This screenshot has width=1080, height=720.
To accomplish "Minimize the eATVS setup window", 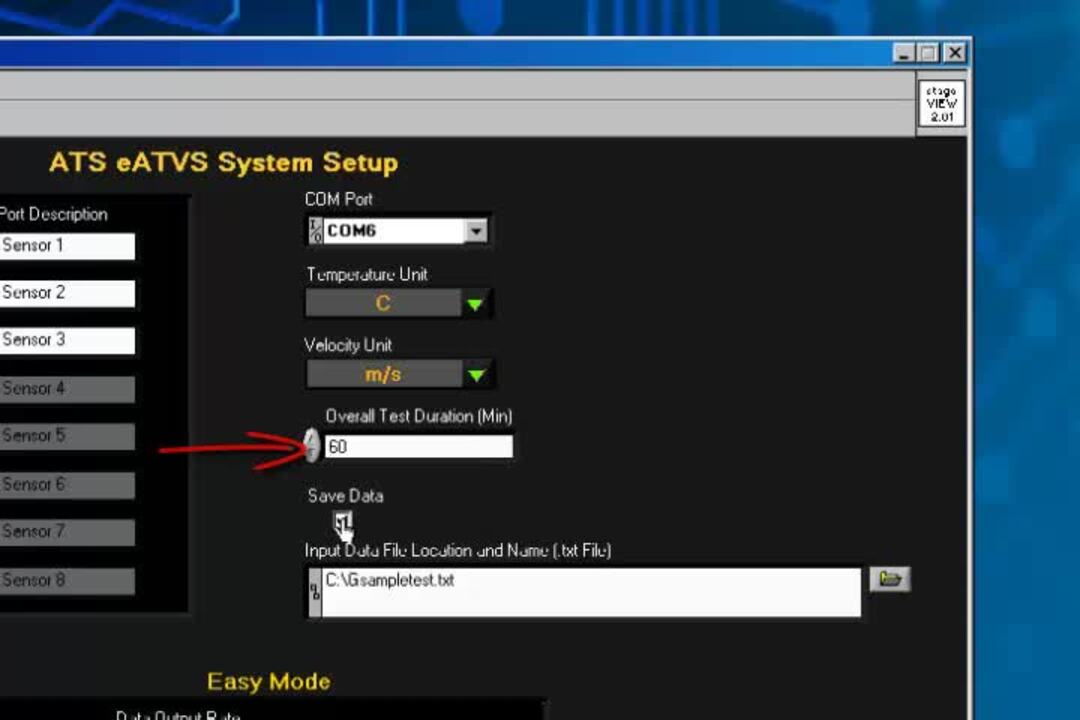I will pyautogui.click(x=904, y=53).
